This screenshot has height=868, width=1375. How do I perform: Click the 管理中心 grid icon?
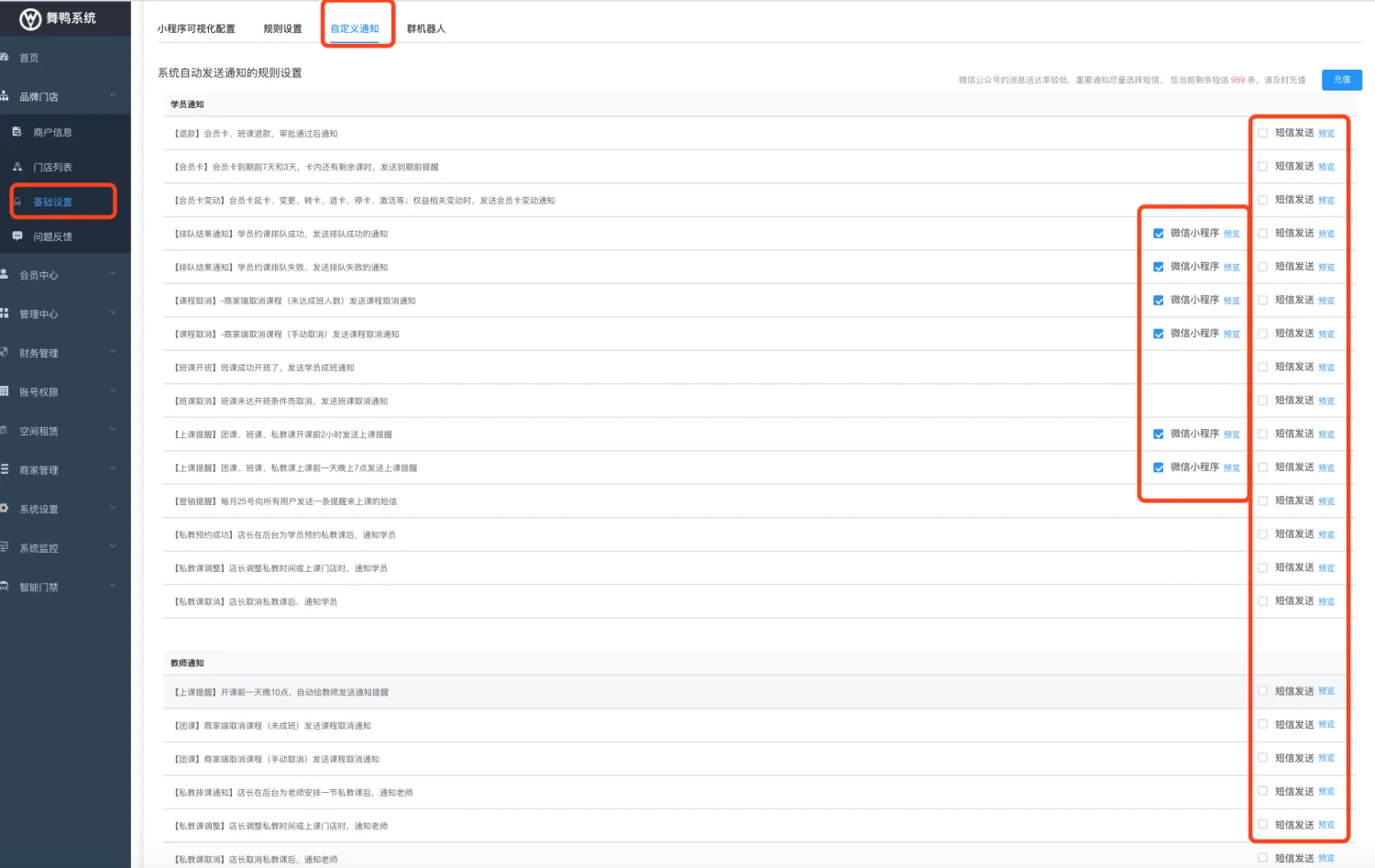(5, 313)
